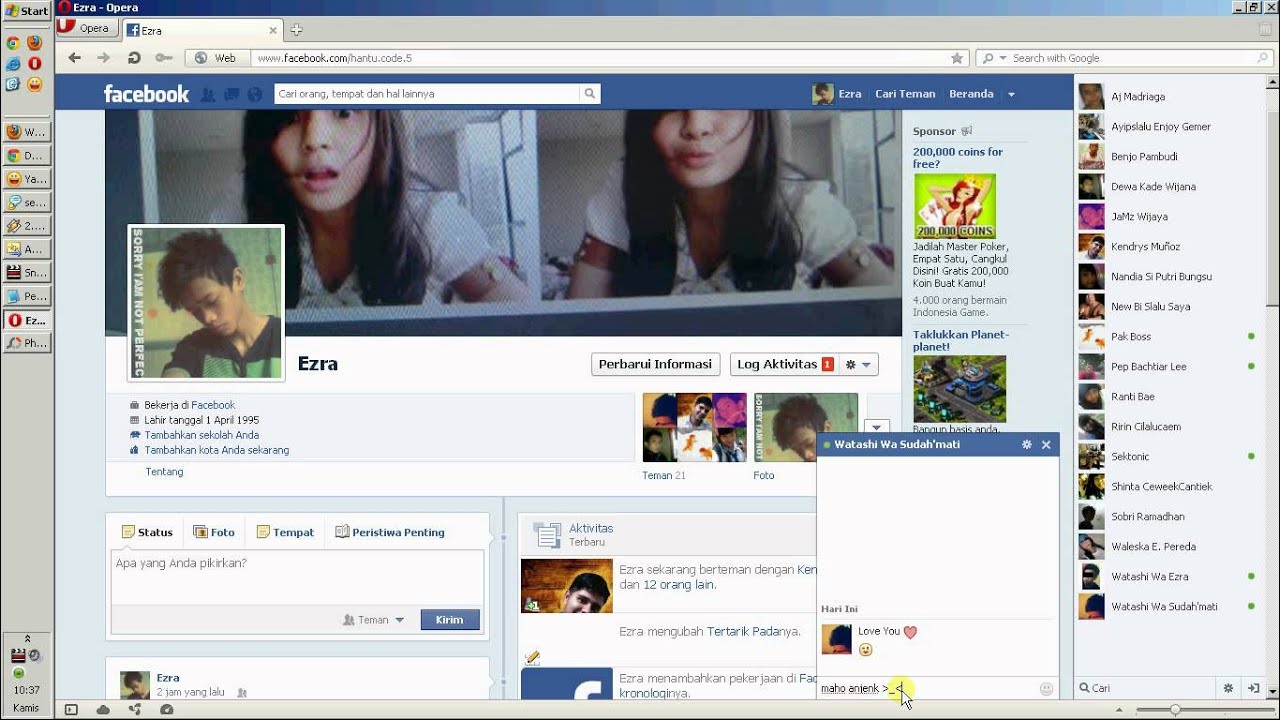Click the Opera Turbo icon in status bar
The height and width of the screenshot is (720, 1280).
(167, 710)
